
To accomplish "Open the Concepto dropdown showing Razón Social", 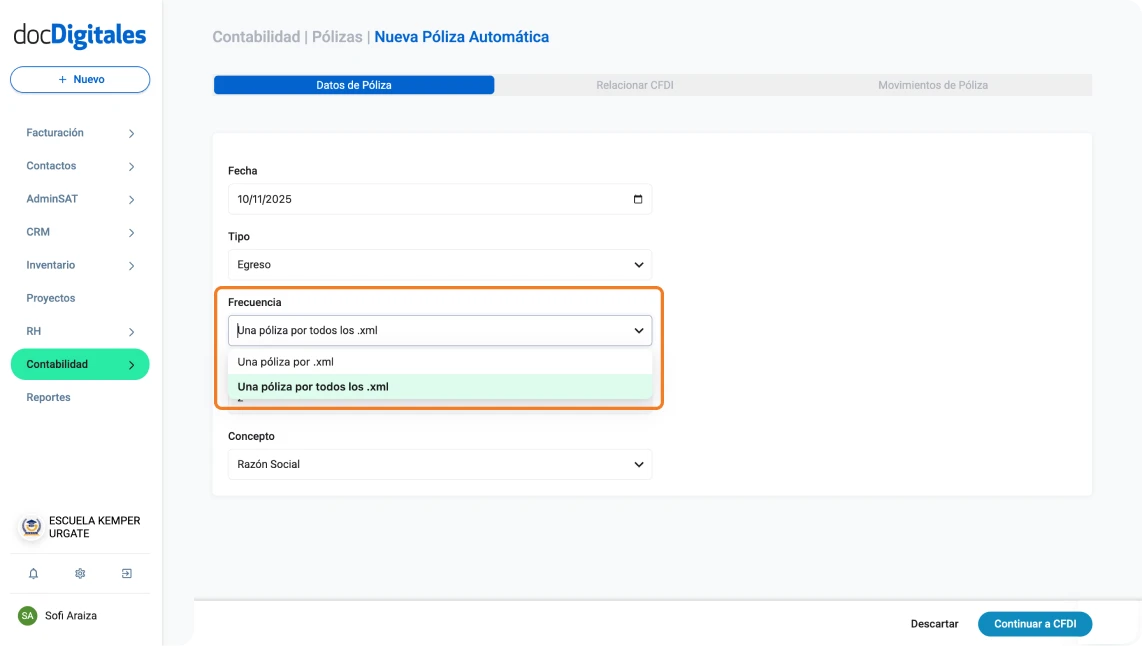I will 440,464.
